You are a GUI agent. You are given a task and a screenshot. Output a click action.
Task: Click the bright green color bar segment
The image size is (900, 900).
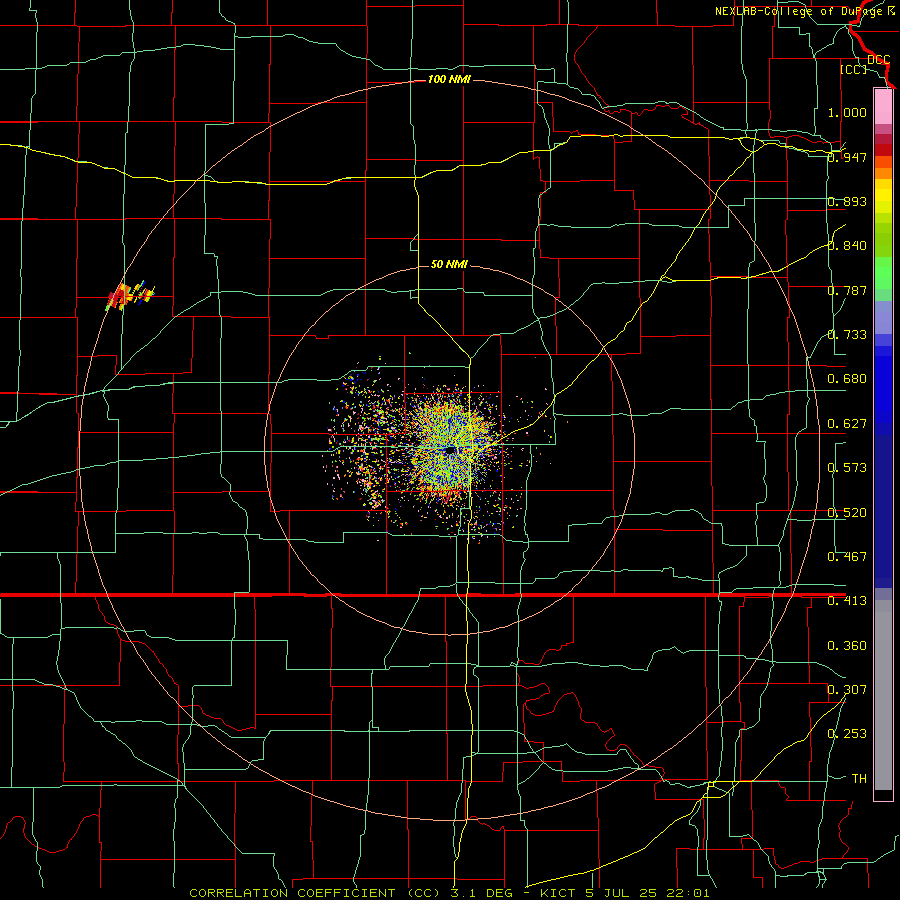(883, 273)
